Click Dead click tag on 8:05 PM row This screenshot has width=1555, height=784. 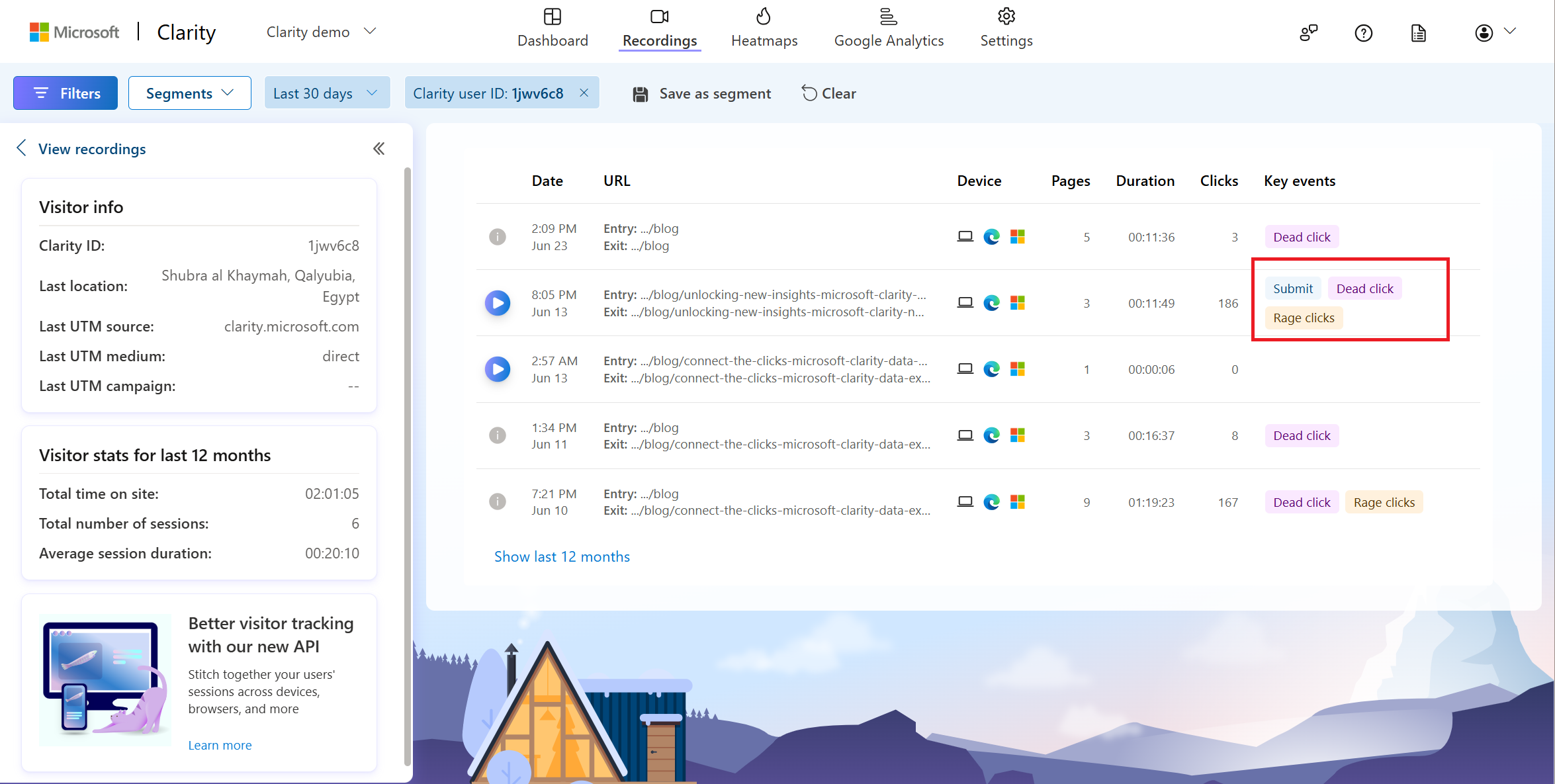(x=1364, y=288)
